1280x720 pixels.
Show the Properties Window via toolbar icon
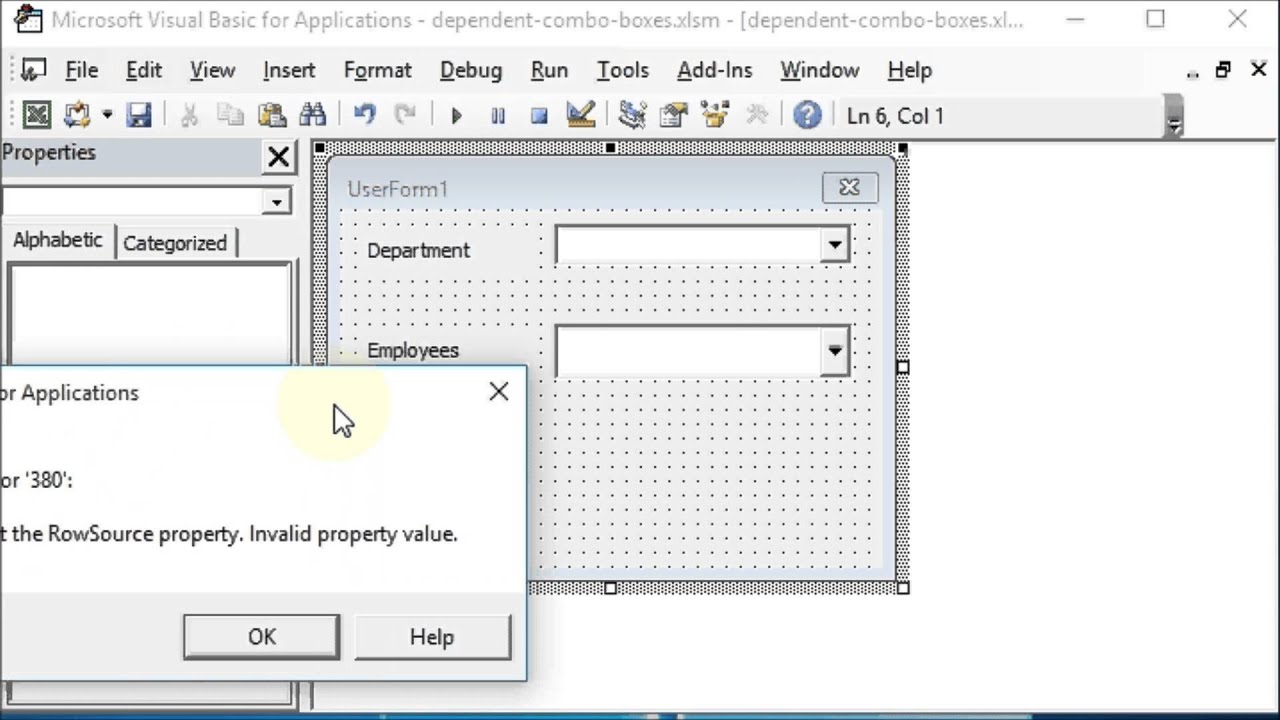tap(673, 115)
